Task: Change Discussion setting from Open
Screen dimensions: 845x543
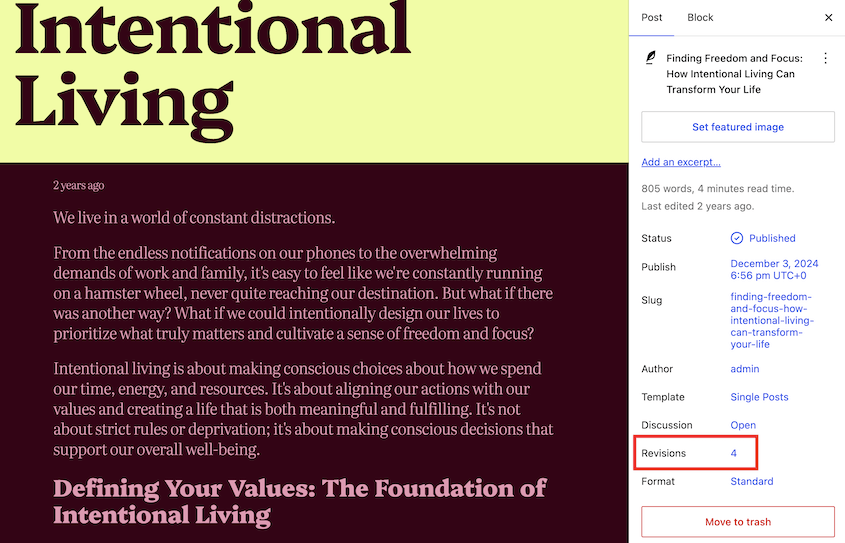Action: [743, 425]
